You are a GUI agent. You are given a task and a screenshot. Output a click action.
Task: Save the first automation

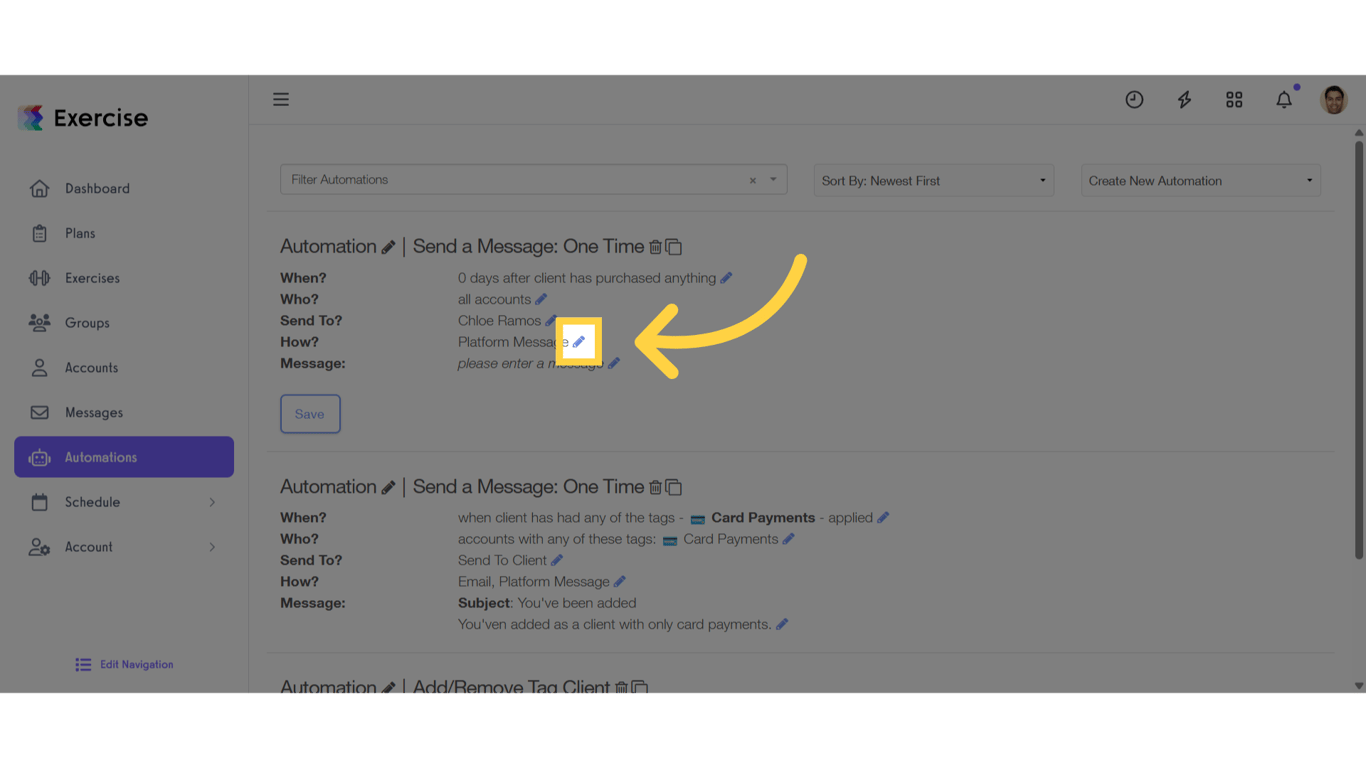310,413
